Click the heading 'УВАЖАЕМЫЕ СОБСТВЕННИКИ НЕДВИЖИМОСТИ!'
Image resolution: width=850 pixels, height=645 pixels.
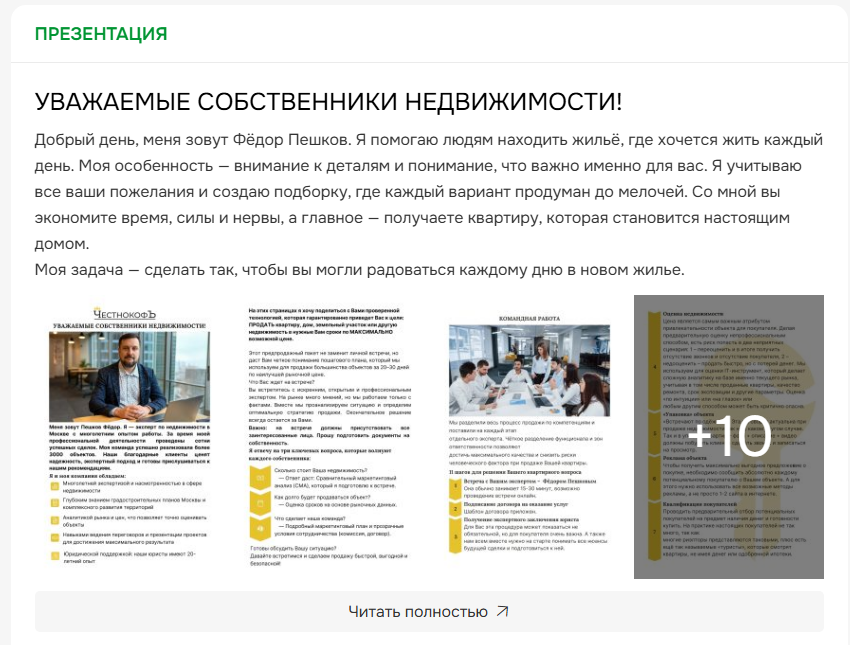click(329, 101)
